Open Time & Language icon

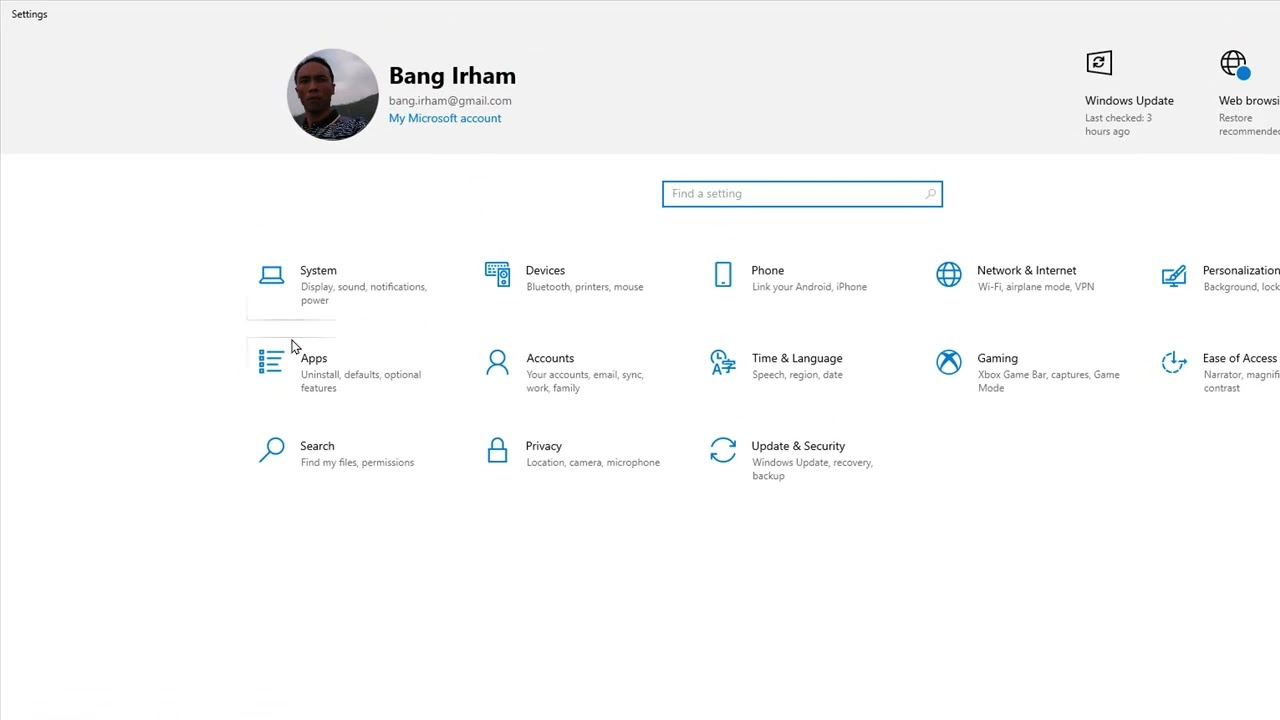723,362
